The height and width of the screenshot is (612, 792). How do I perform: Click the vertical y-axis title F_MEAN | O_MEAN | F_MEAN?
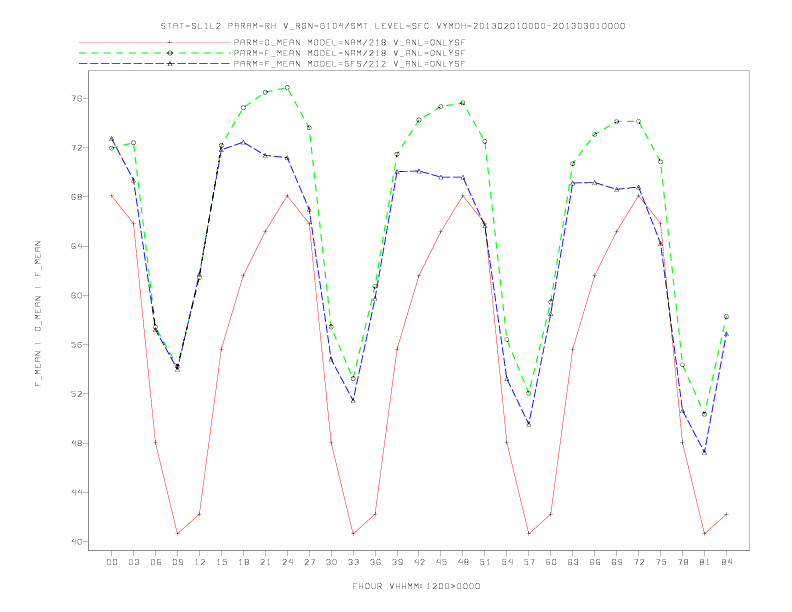(38, 314)
